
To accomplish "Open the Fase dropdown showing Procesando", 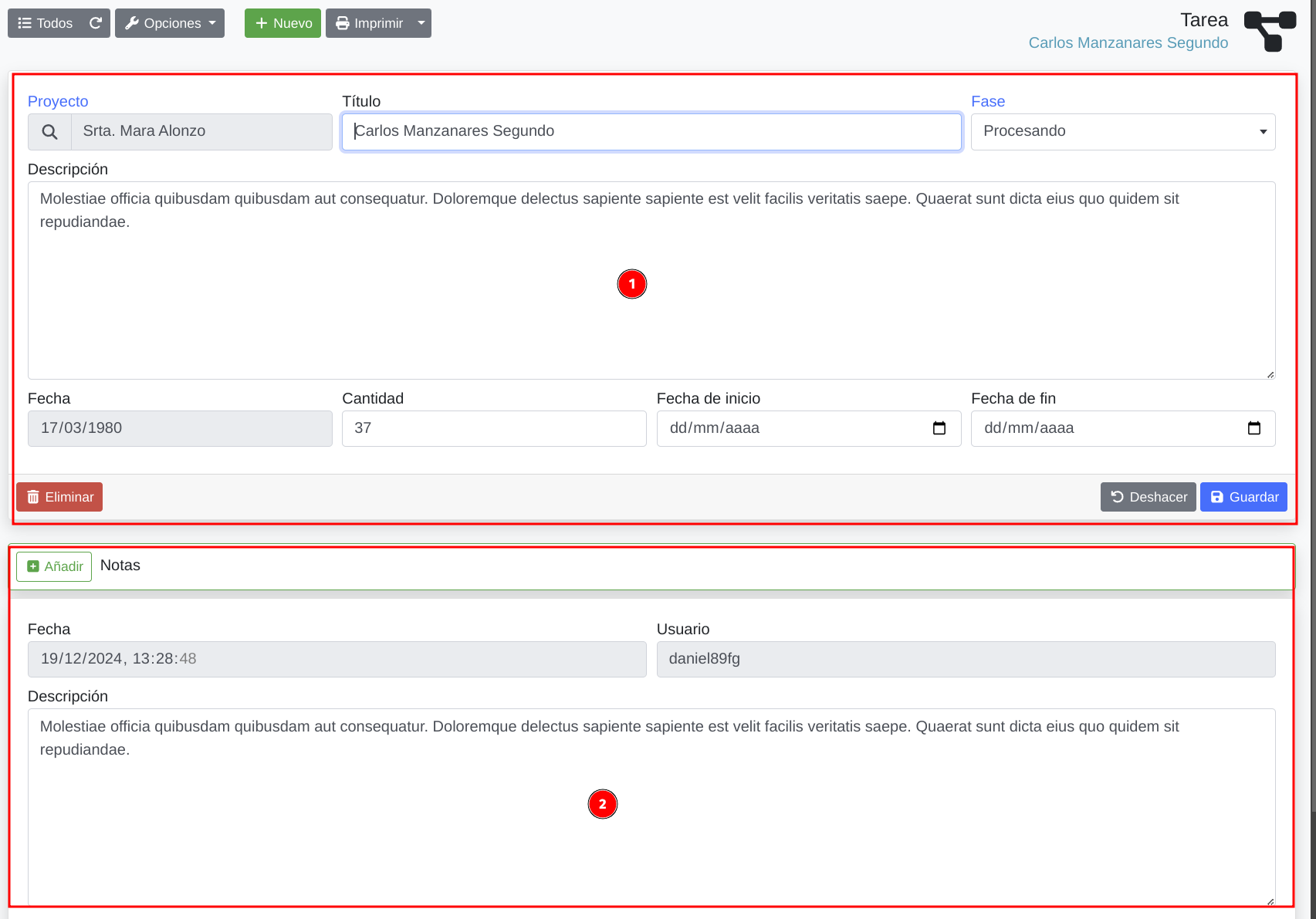I will click(1123, 132).
